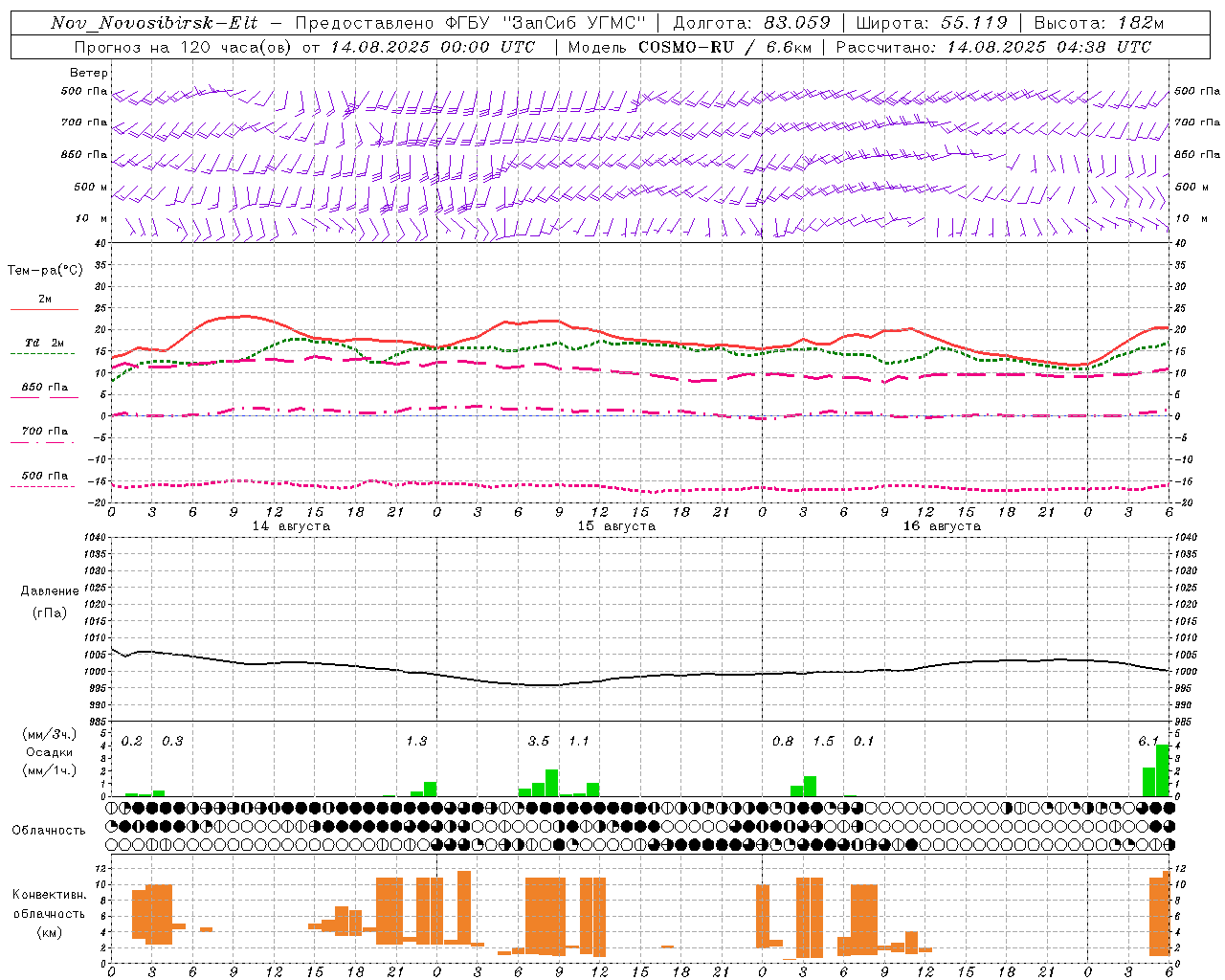
Task: Click the 0.8 precipitation total
Action: click(x=783, y=742)
